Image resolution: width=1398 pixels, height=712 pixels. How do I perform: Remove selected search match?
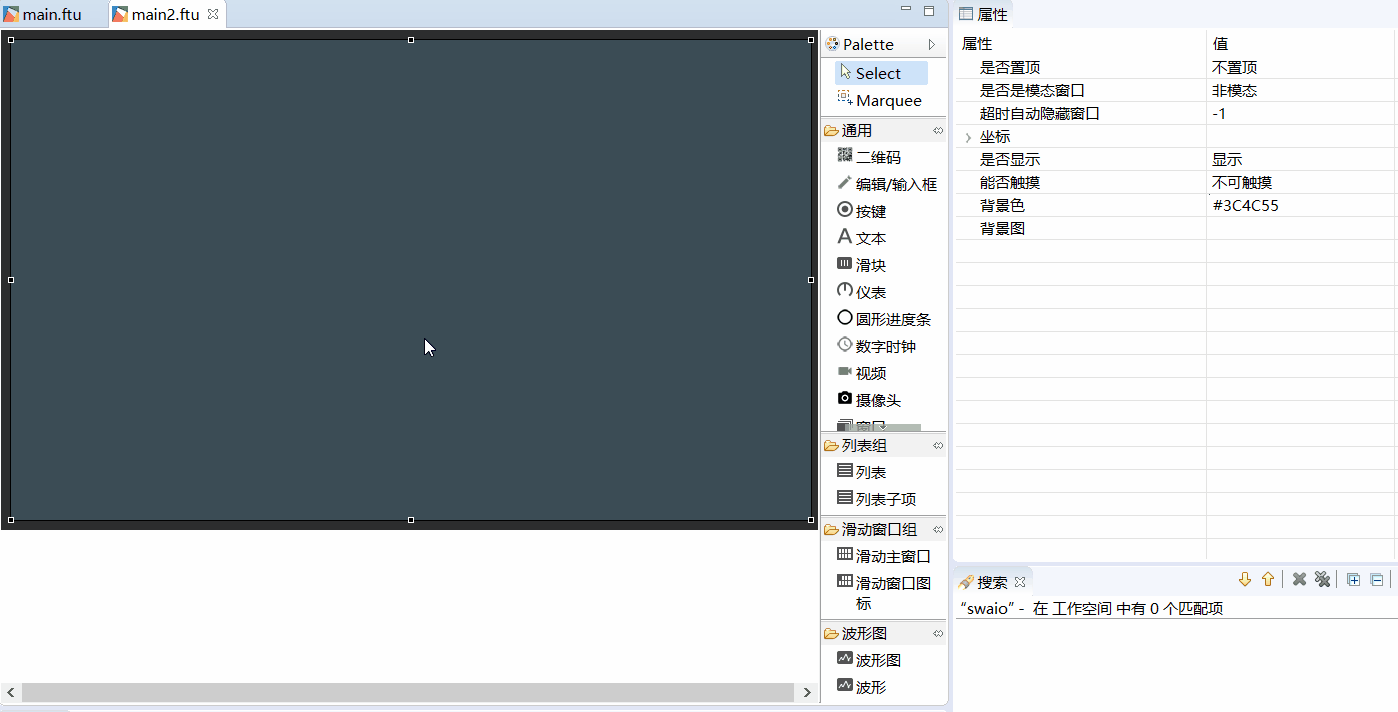(x=1299, y=580)
